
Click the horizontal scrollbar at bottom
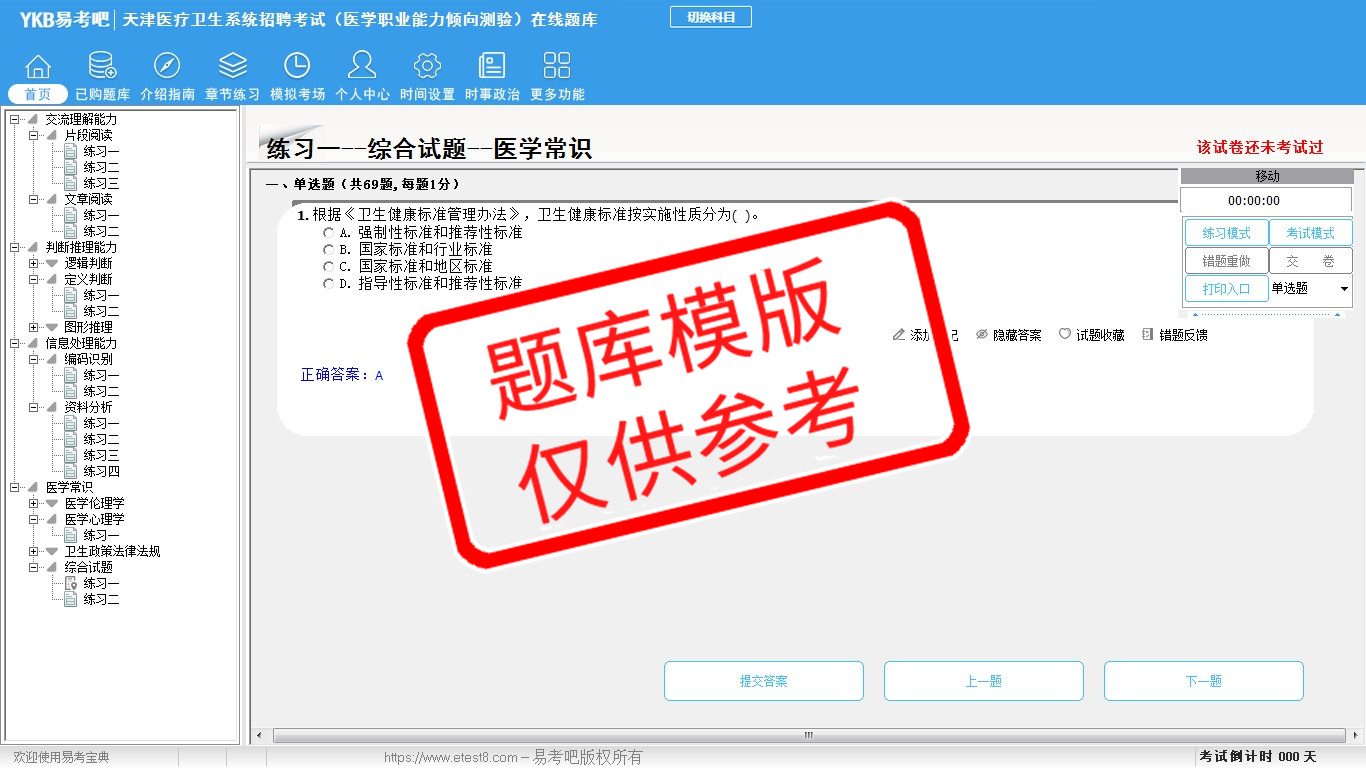[x=808, y=736]
